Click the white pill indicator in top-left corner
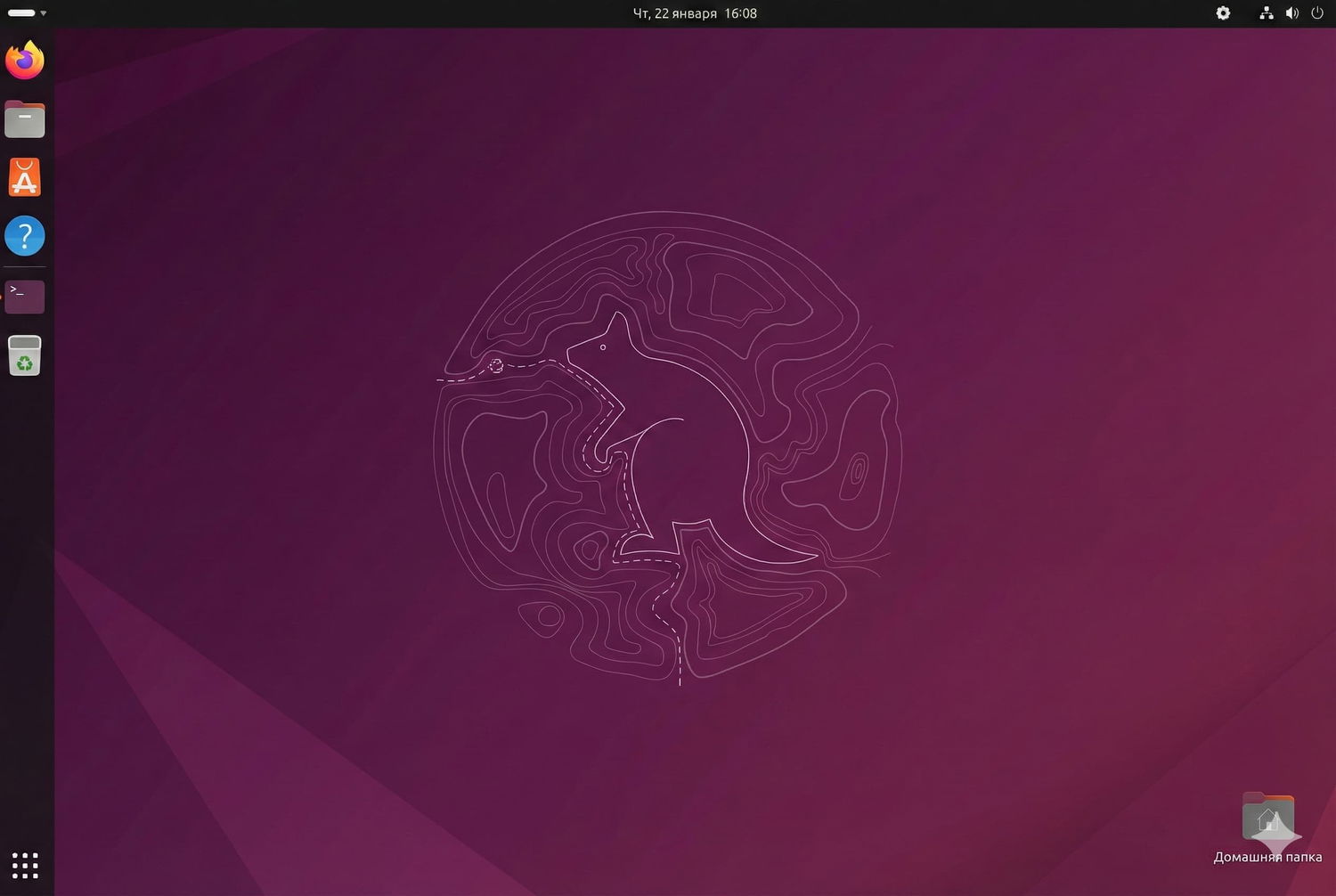 click(x=20, y=12)
